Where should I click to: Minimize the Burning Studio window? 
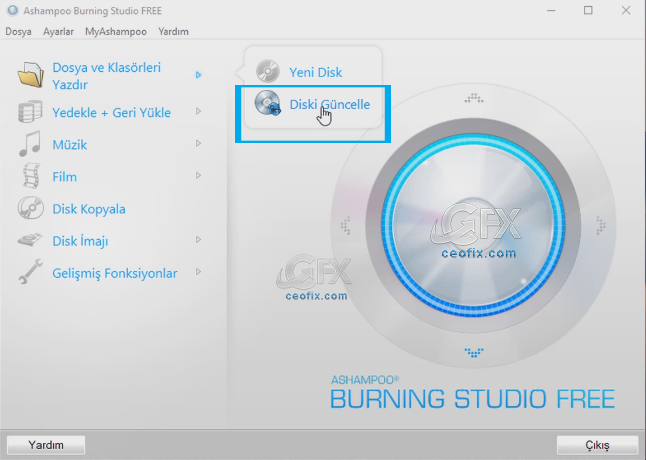[551, 11]
